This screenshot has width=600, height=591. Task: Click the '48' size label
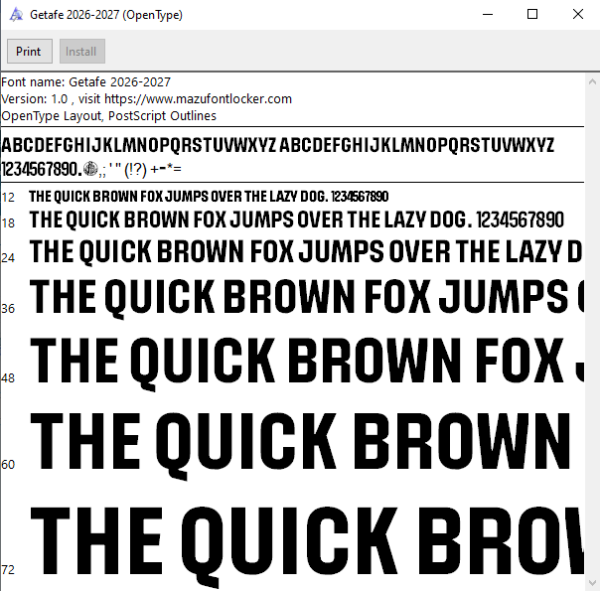pyautogui.click(x=8, y=378)
